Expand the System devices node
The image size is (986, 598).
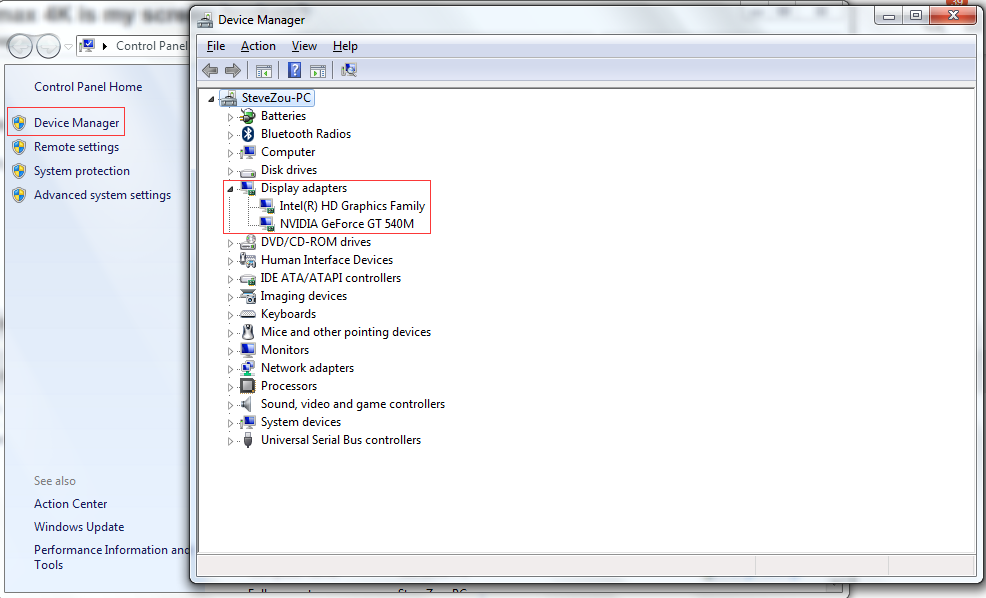[x=230, y=423]
